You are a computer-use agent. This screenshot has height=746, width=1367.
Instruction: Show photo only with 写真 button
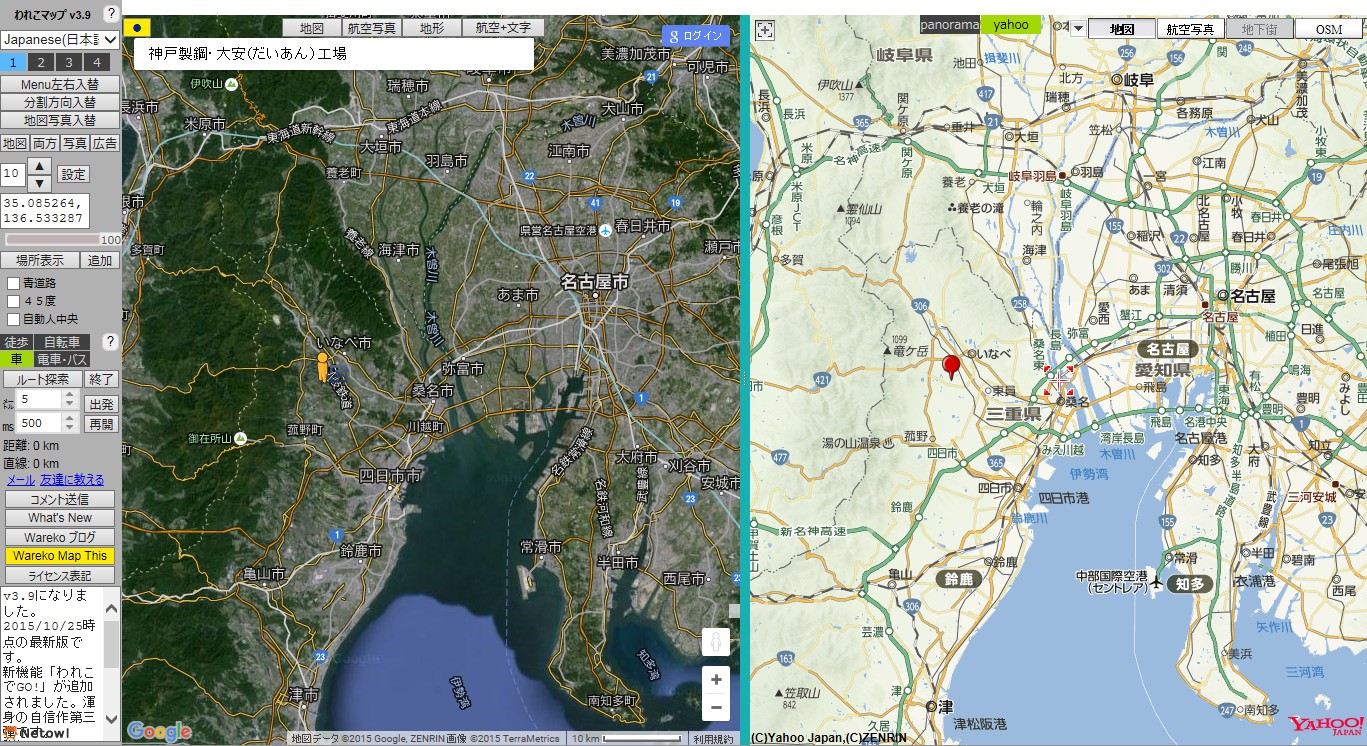pos(75,143)
